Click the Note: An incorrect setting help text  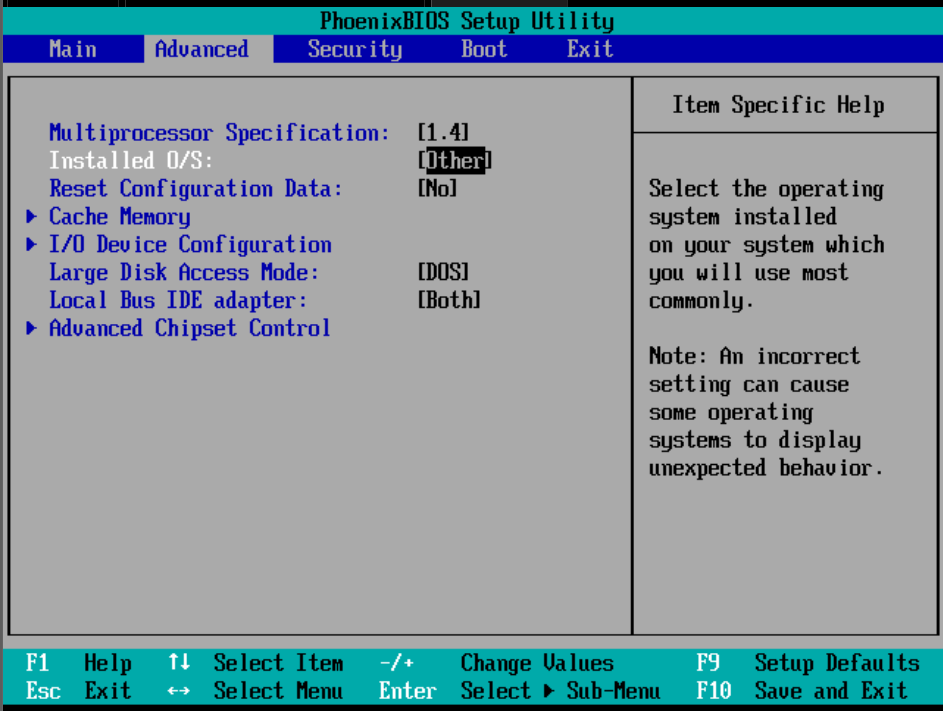pyautogui.click(x=766, y=412)
